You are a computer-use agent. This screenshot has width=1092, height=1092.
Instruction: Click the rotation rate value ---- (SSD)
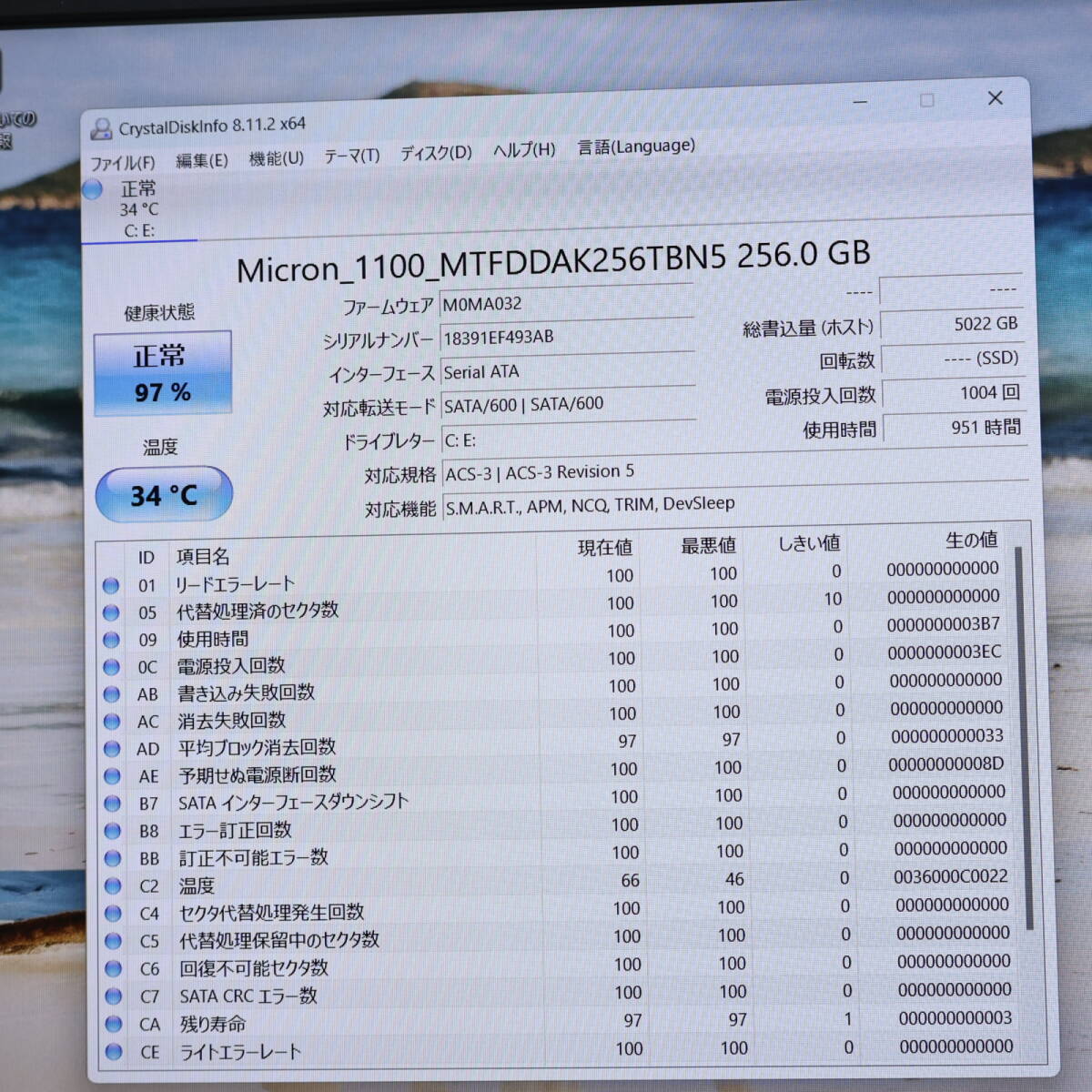952,359
